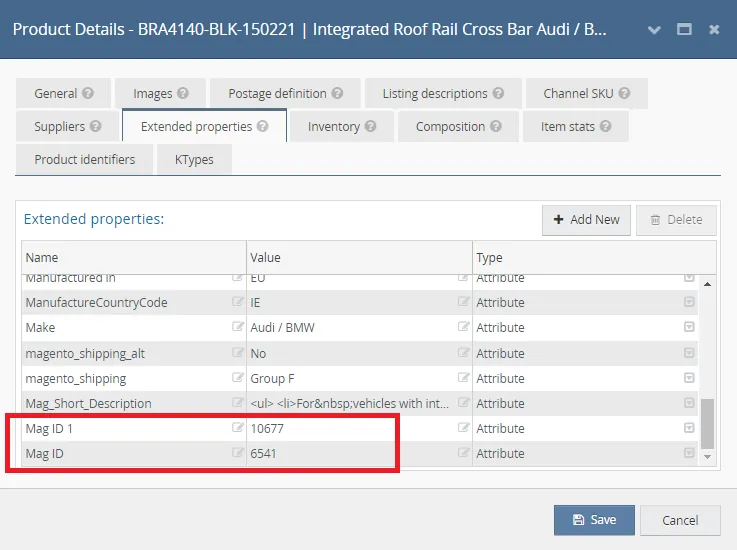The height and width of the screenshot is (550, 737).
Task: Show the Item stats tab
Action: pyautogui.click(x=576, y=126)
